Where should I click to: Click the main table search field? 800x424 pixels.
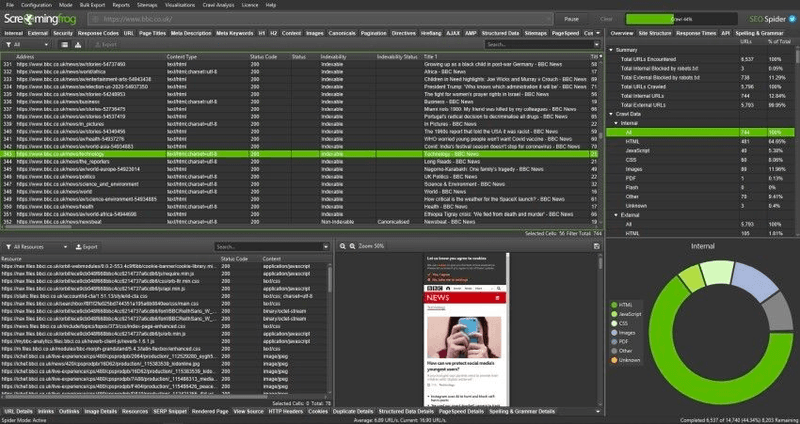[539, 45]
